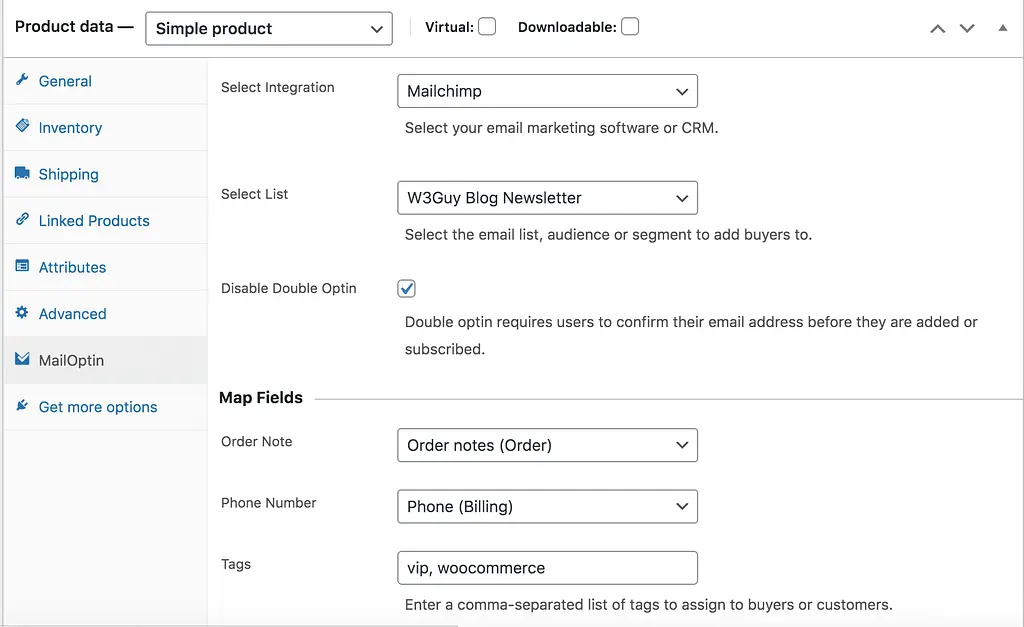The height and width of the screenshot is (627, 1024).
Task: Click the General wrench icon
Action: click(22, 80)
